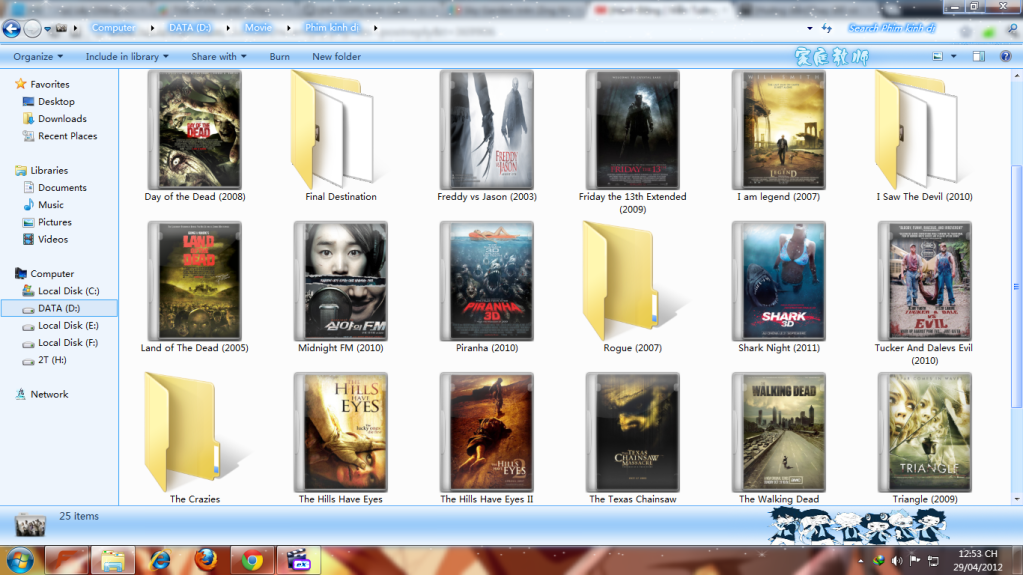Go to Computer in the address breadcrumb
Image resolution: width=1023 pixels, height=575 pixels.
point(114,27)
